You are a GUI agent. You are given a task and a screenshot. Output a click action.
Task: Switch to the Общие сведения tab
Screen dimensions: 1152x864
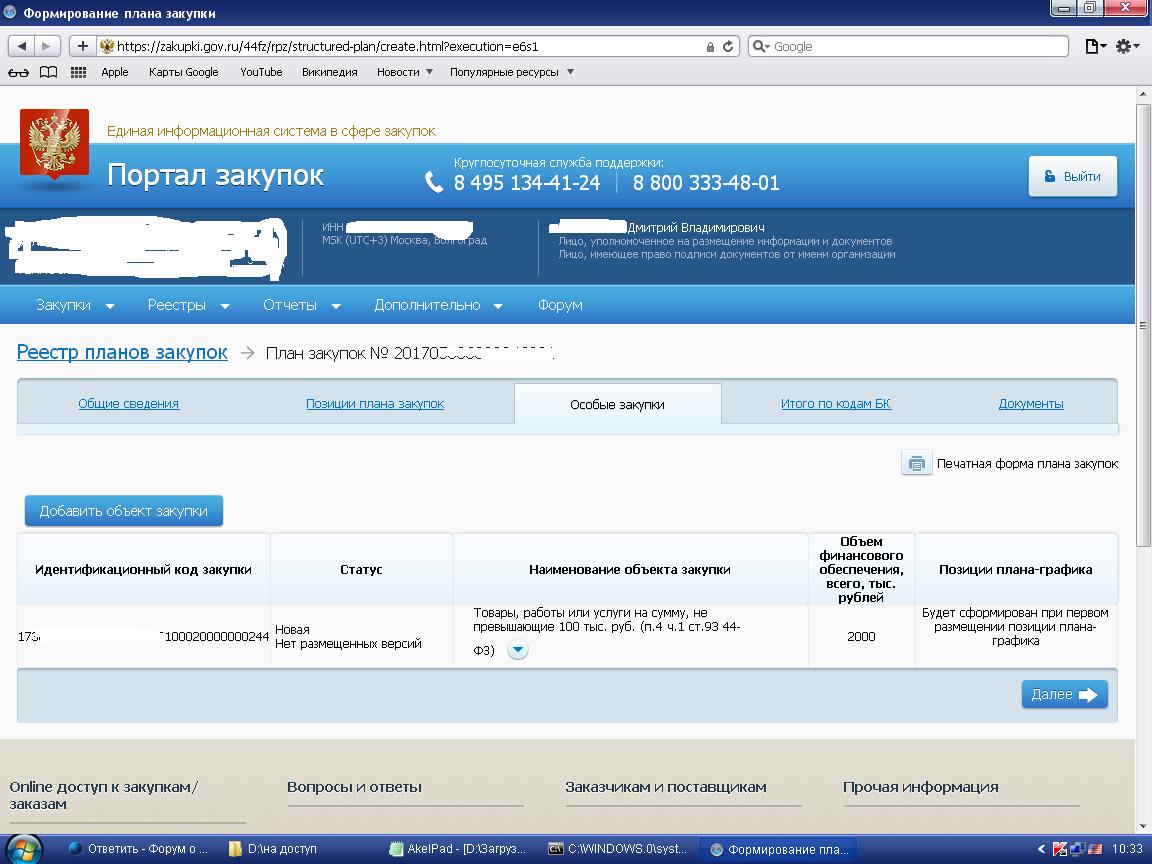128,404
